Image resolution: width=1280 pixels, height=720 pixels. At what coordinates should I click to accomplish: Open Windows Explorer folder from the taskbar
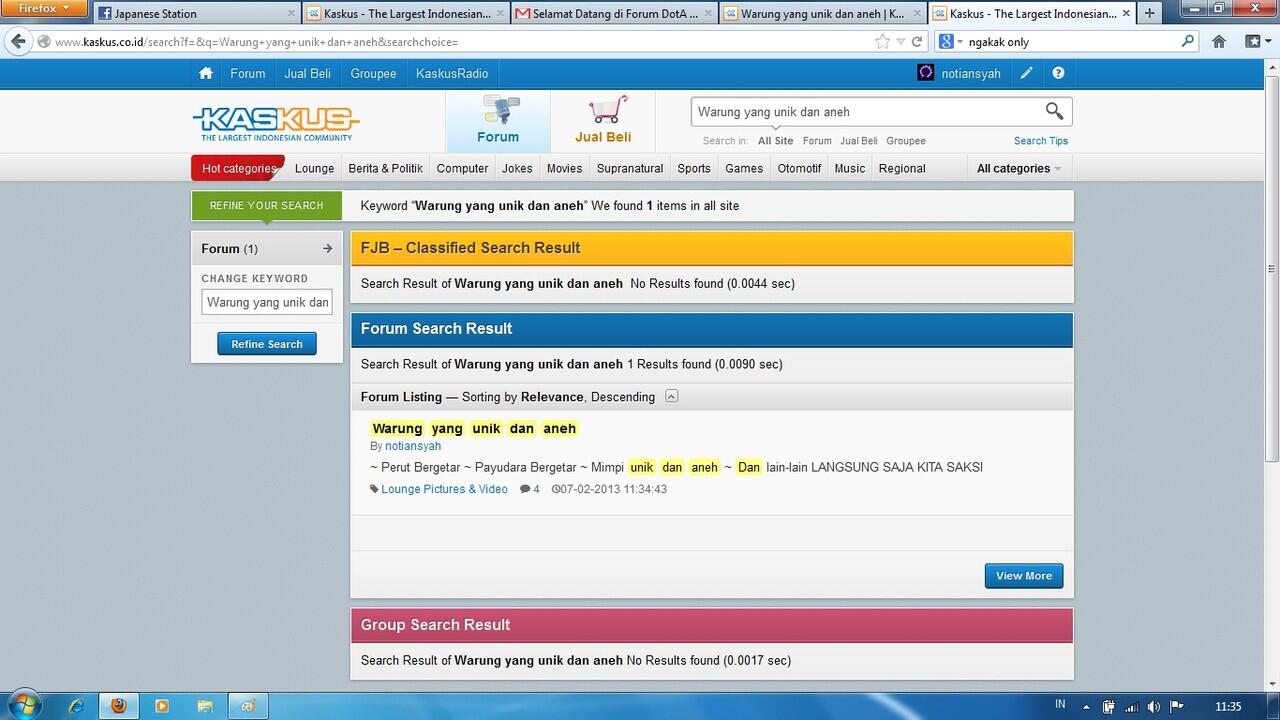[204, 706]
